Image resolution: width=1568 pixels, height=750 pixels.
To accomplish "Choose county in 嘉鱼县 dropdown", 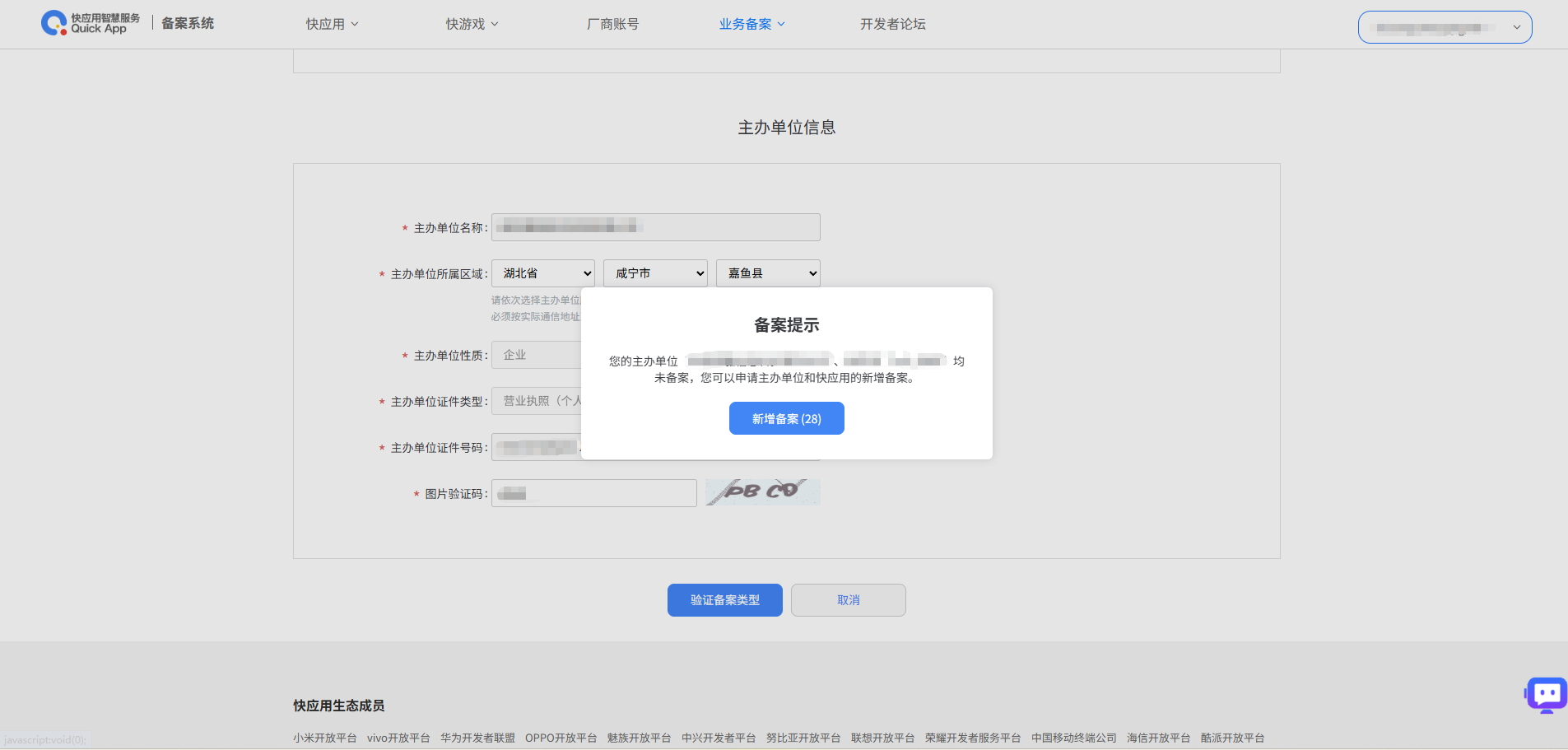I will 768,273.
